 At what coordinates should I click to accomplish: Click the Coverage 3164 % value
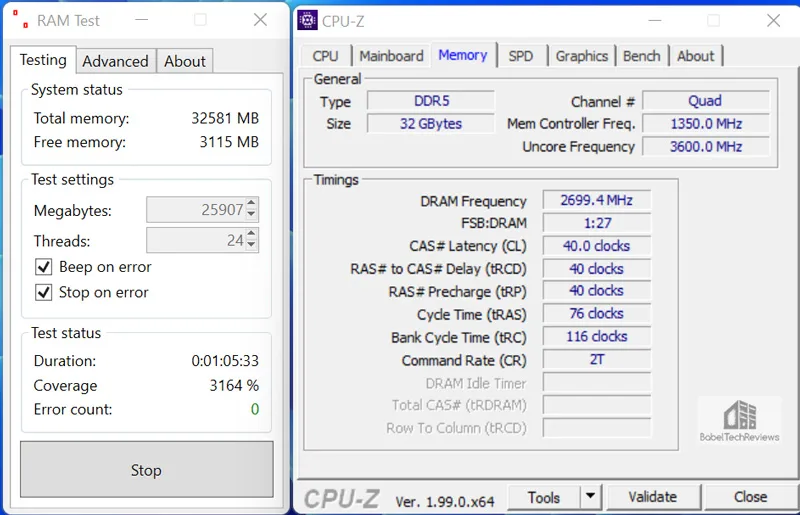234,385
